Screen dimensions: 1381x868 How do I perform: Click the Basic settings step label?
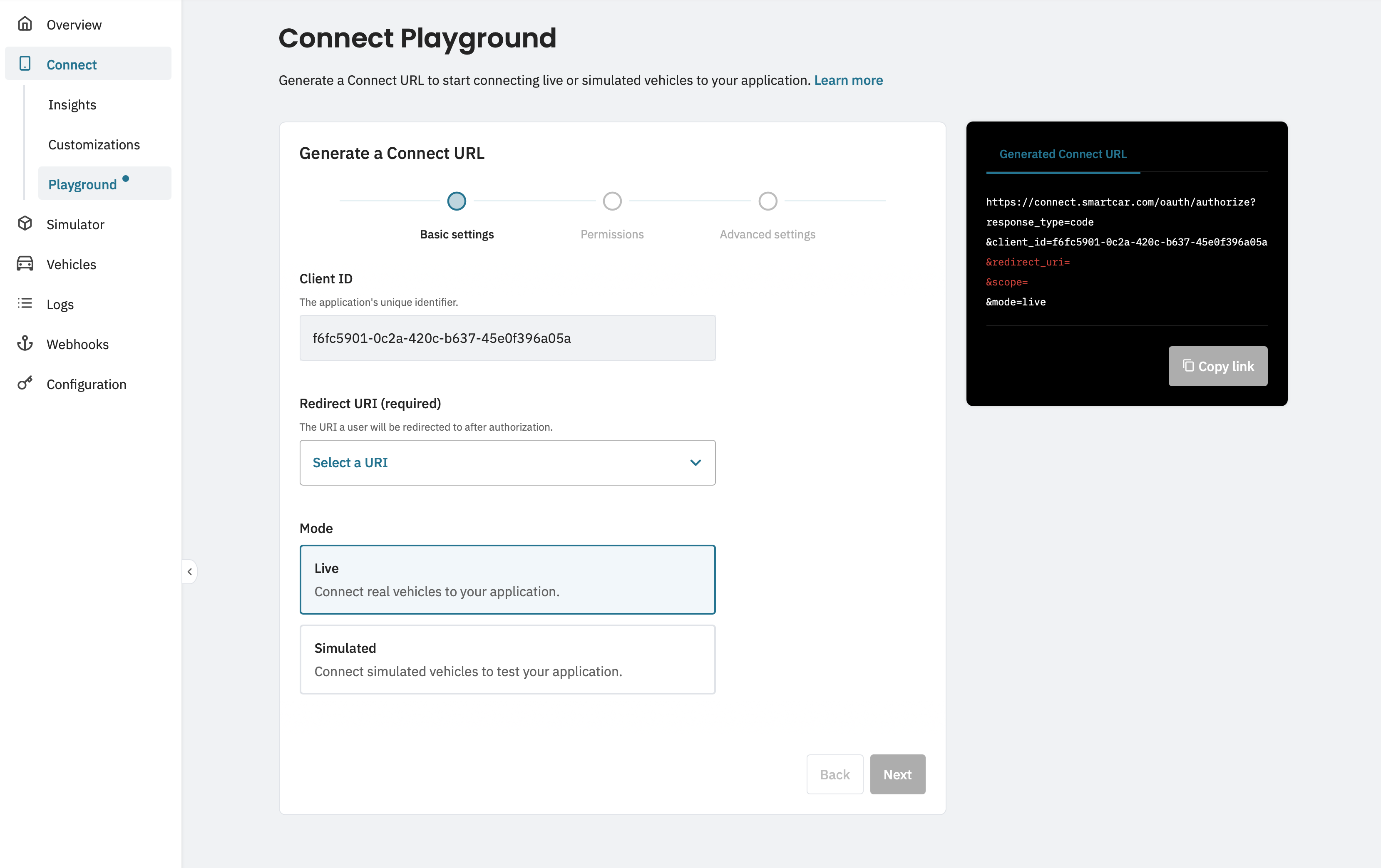click(457, 234)
